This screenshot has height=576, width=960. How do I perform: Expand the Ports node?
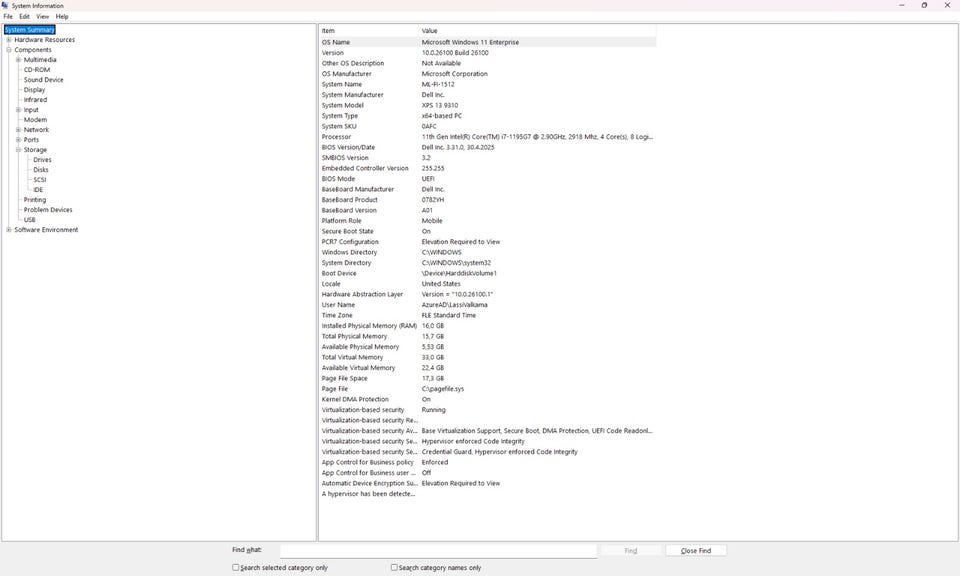click(x=18, y=140)
